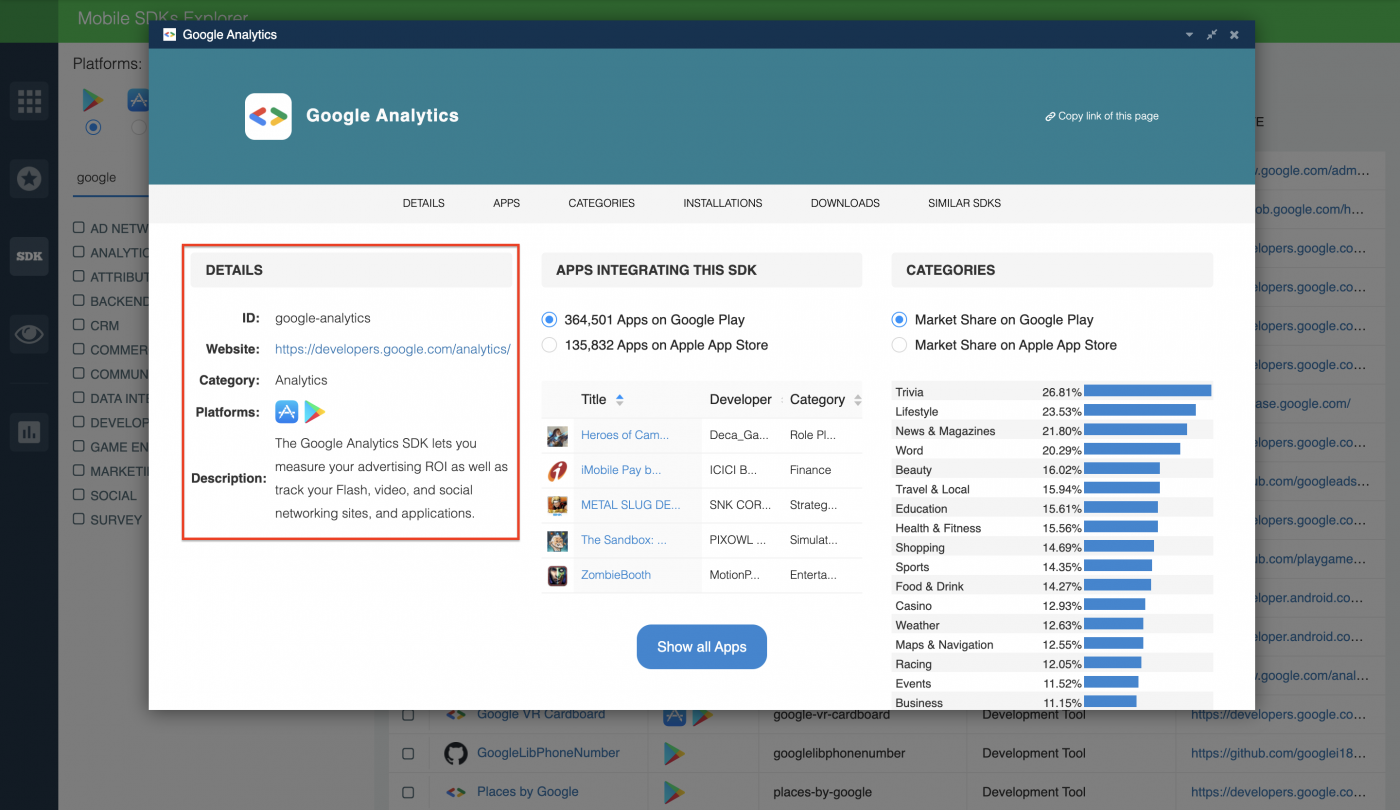
Task: Click the googlelibphonenumber ID cell
Action: tap(839, 753)
